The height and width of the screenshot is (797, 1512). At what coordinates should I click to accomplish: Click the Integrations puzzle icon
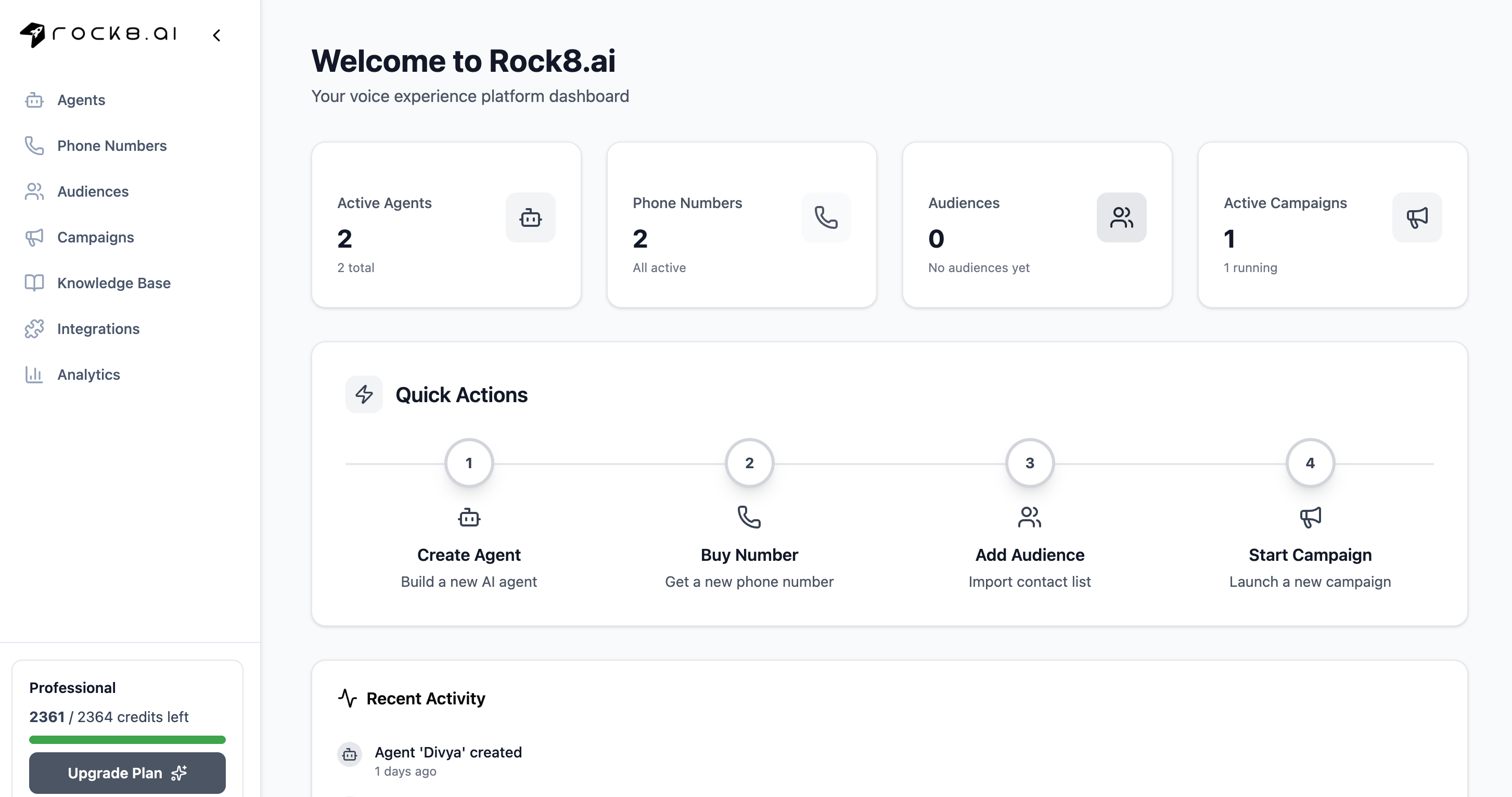(34, 329)
